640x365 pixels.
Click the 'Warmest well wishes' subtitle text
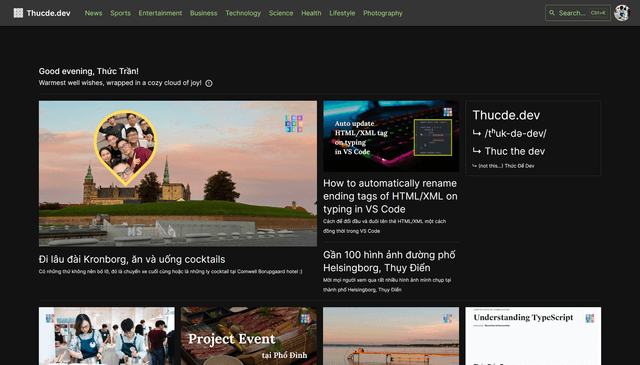(120, 83)
